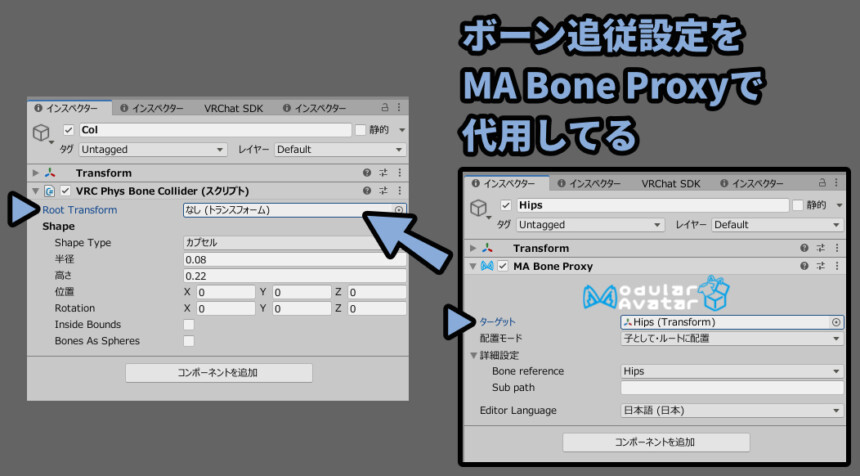The width and height of the screenshot is (860, 476).
Task: Open help for VRC Phys Bone Collider
Action: pyautogui.click(x=367, y=191)
